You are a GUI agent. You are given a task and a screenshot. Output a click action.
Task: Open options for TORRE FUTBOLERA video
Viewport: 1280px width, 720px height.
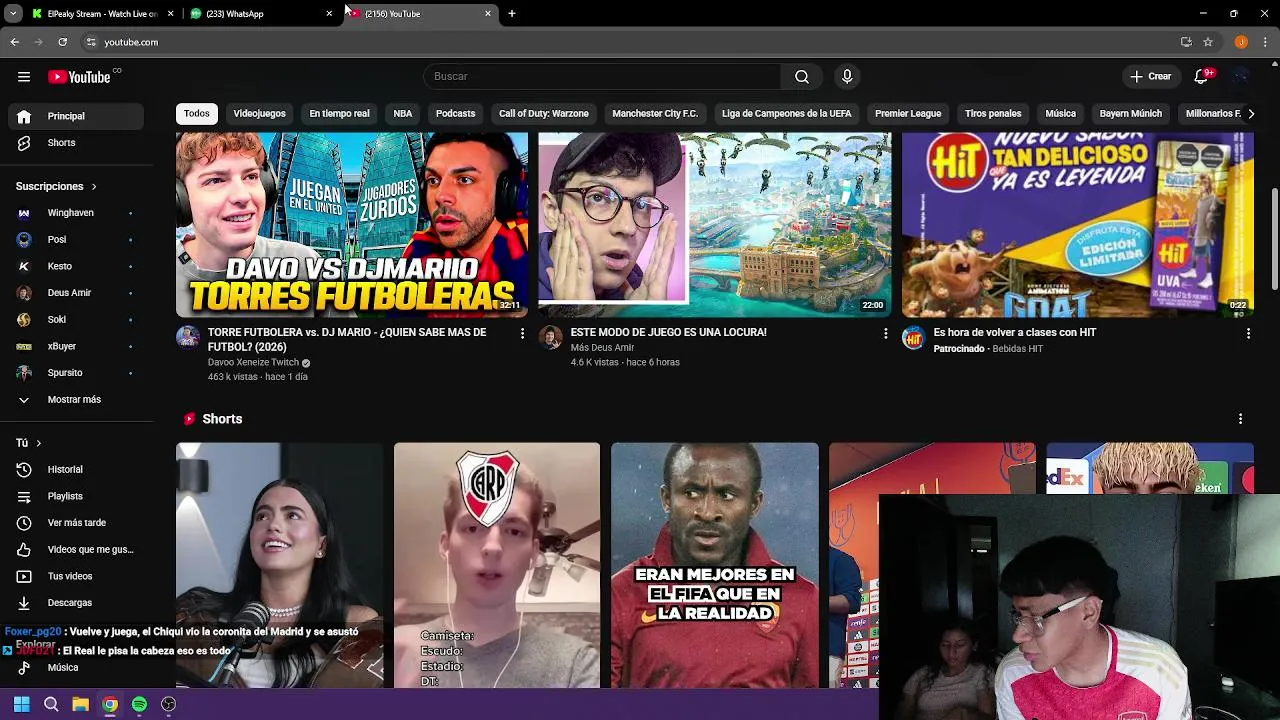pos(522,333)
